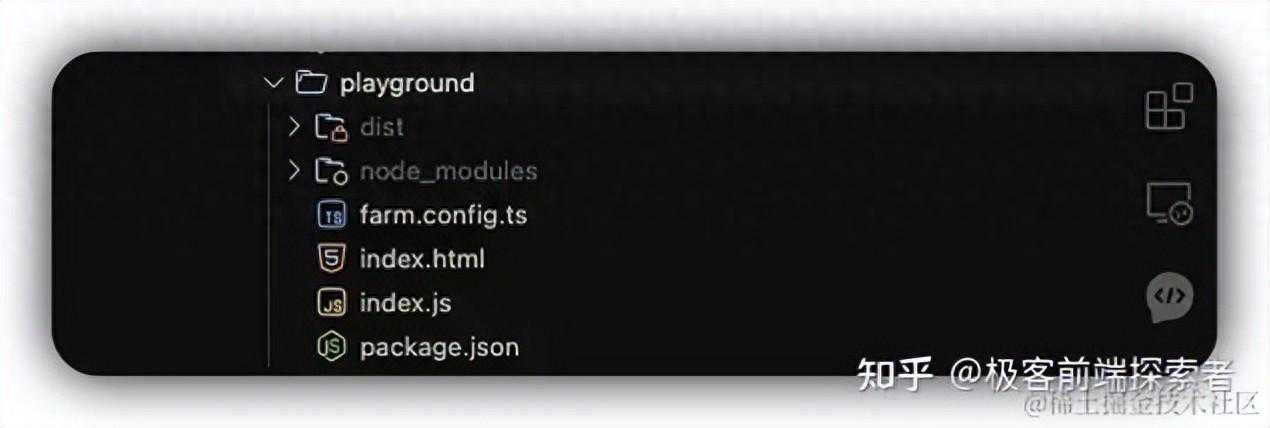Open the index.html file
The image size is (1270, 428).
click(422, 259)
